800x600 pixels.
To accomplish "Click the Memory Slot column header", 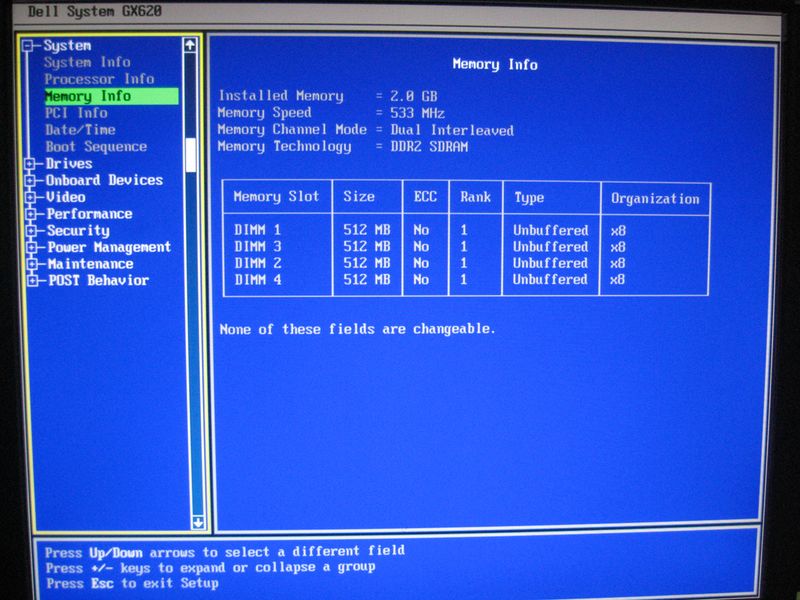I will click(276, 196).
